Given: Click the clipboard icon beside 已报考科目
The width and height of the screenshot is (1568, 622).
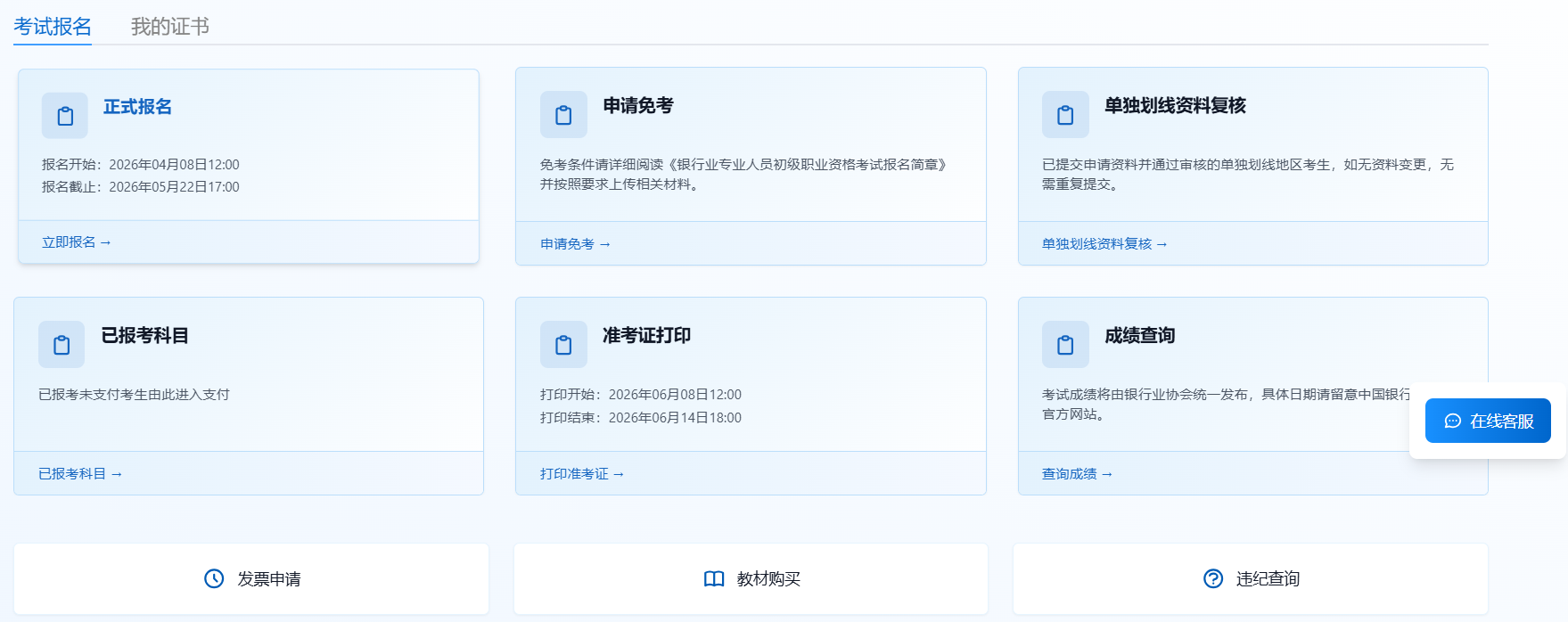Looking at the screenshot, I should tap(62, 345).
